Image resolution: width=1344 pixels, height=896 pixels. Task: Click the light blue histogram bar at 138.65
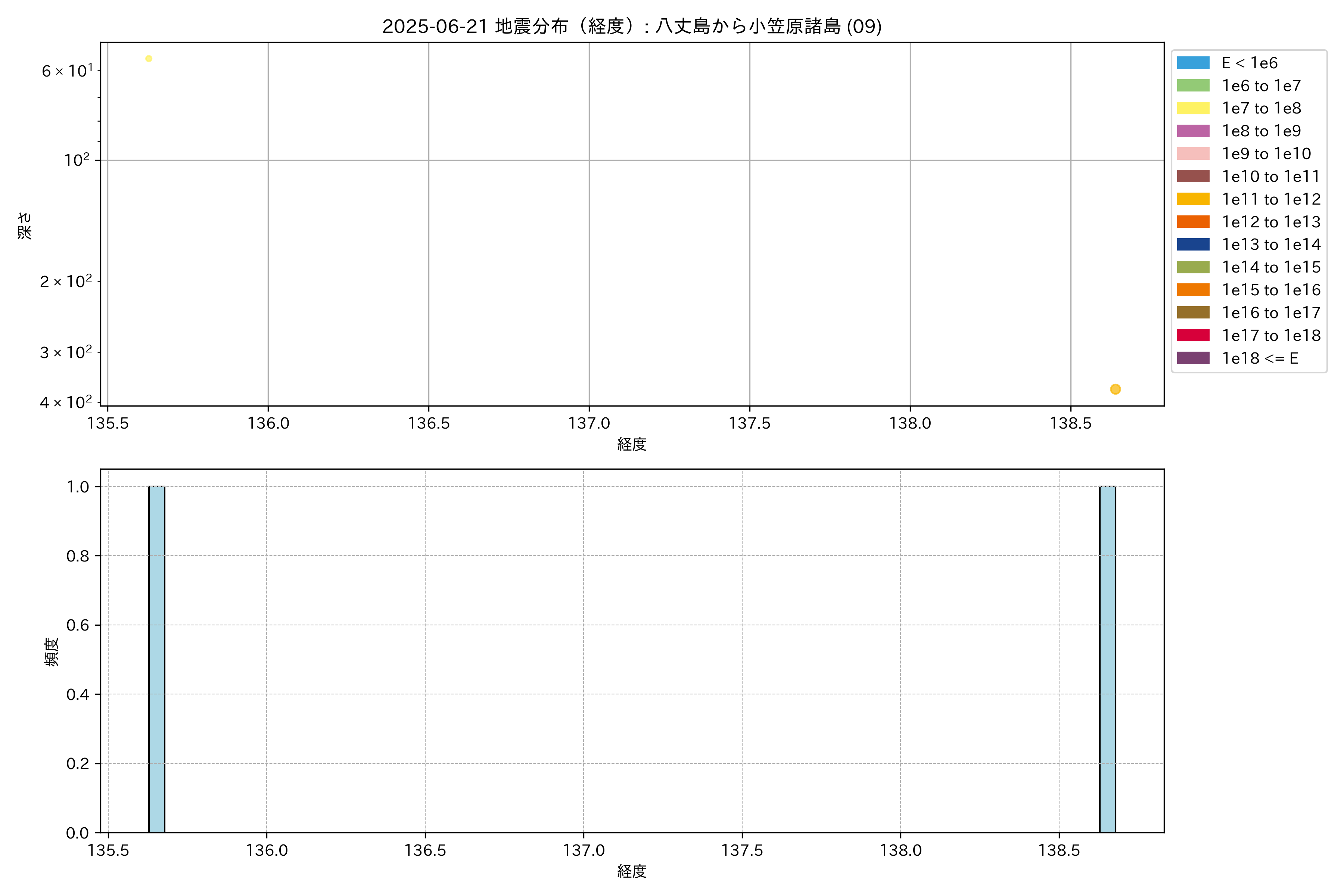point(1107,659)
